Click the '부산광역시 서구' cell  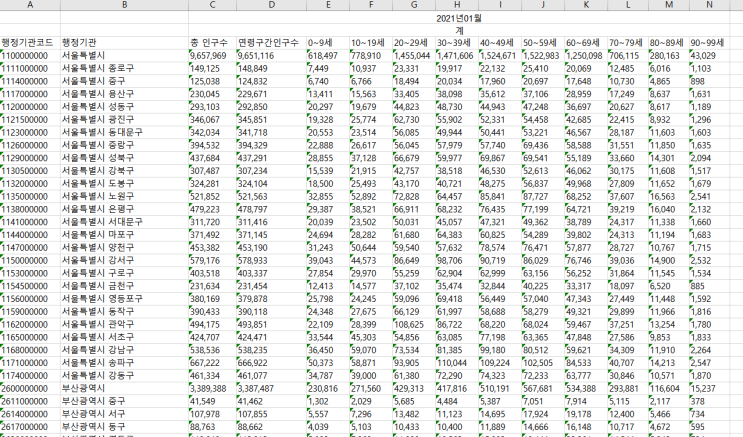(x=124, y=414)
